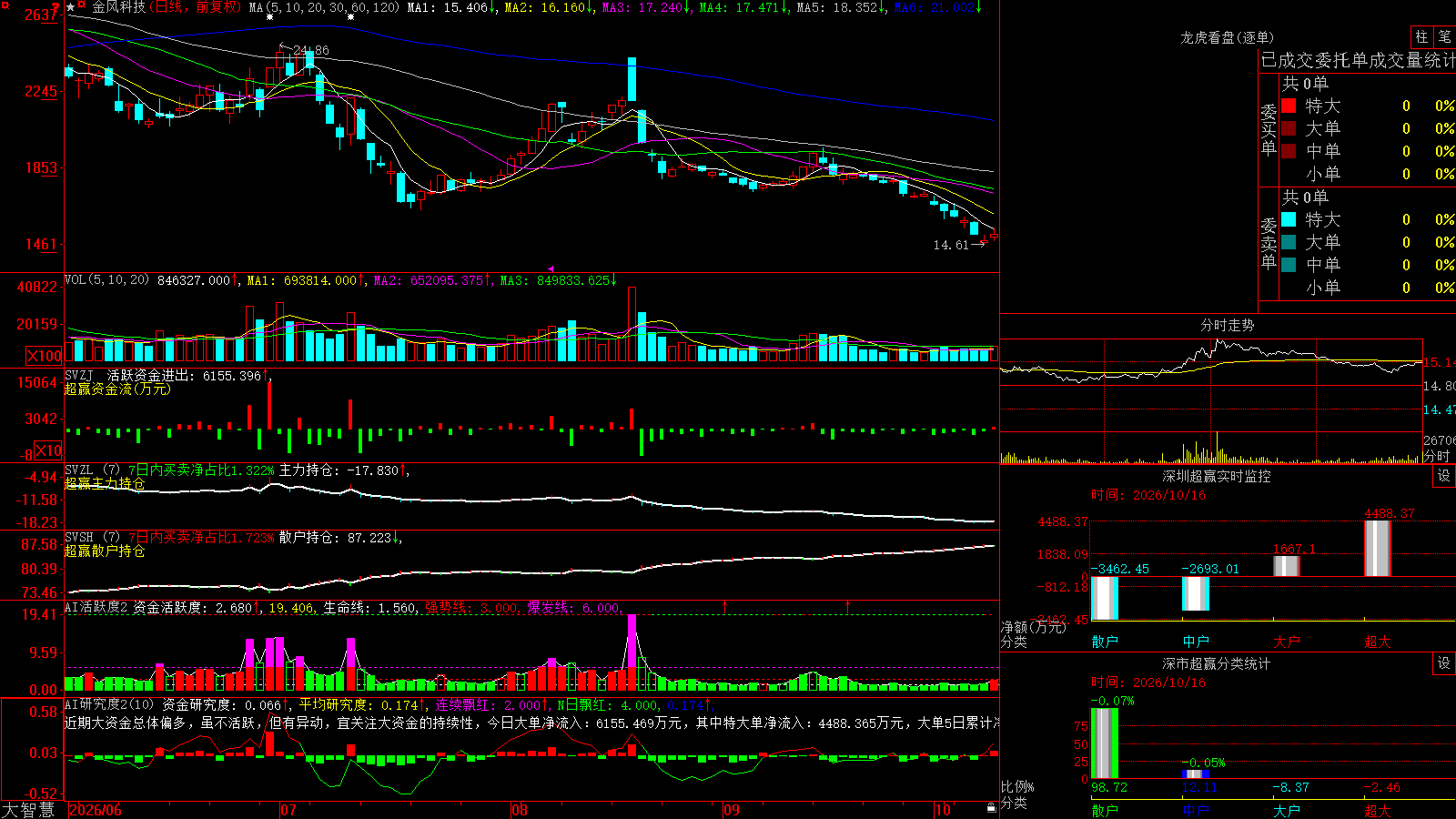Click 已成交委托单成交量统计 header
Image resolution: width=1456 pixels, height=819 pixels.
click(1358, 60)
